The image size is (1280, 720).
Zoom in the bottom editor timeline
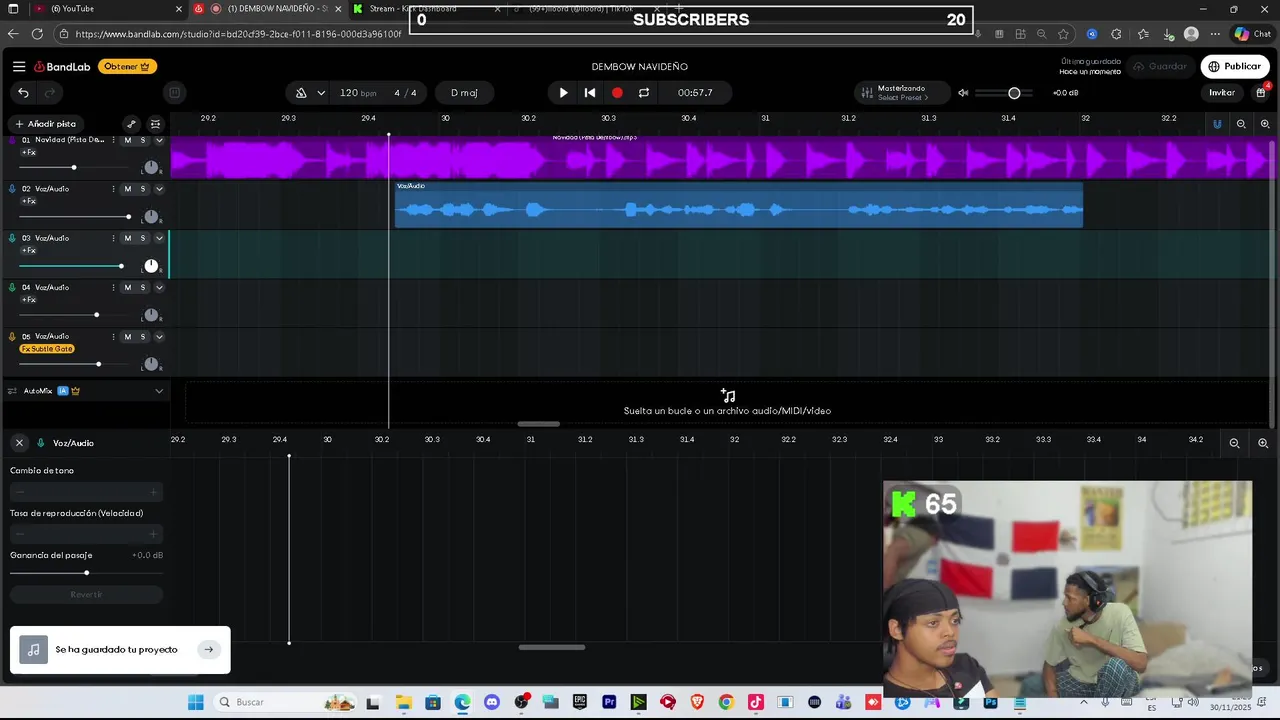(x=1263, y=443)
